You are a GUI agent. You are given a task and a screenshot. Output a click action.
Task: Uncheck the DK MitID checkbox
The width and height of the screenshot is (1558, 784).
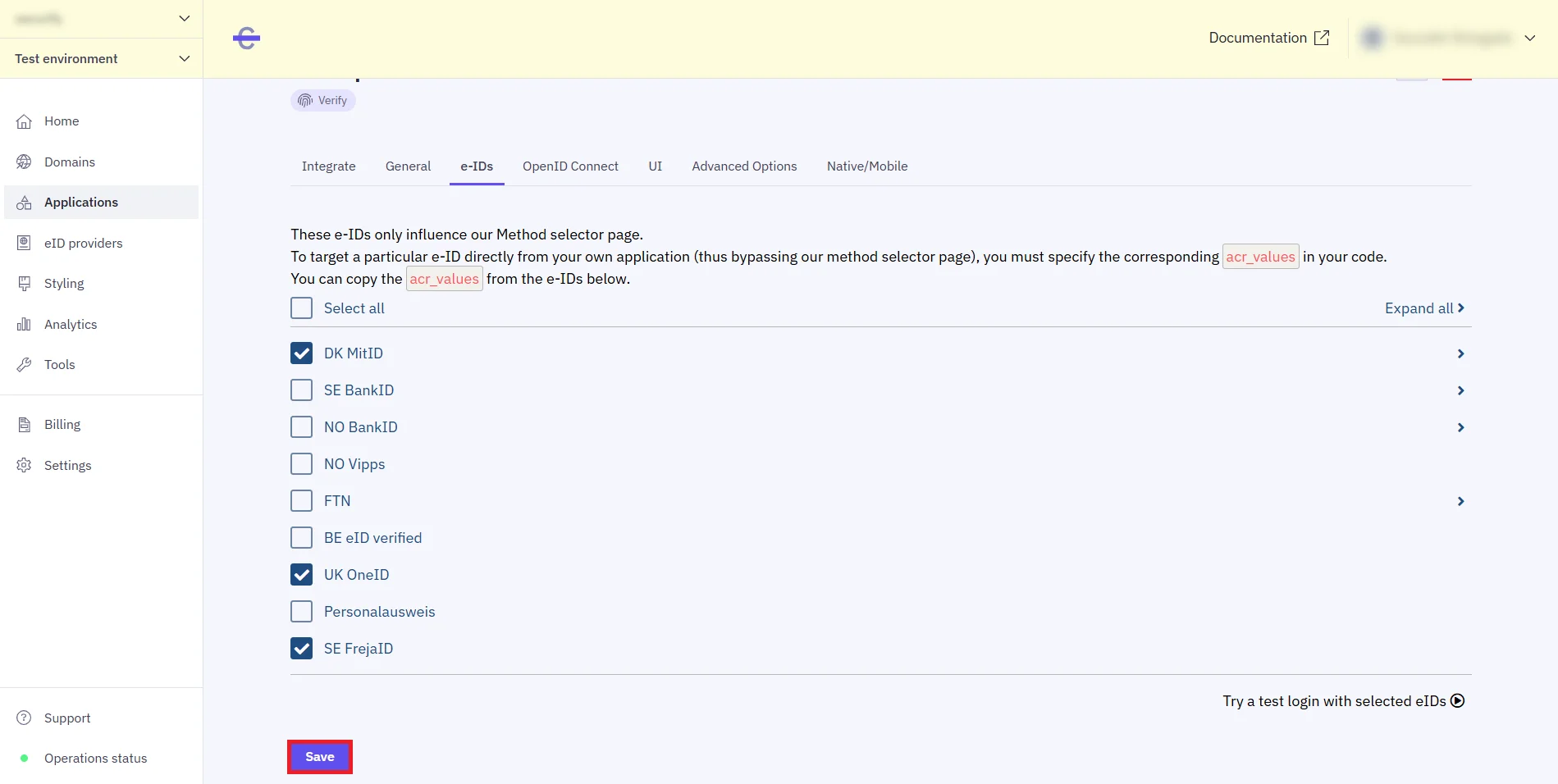coord(301,353)
